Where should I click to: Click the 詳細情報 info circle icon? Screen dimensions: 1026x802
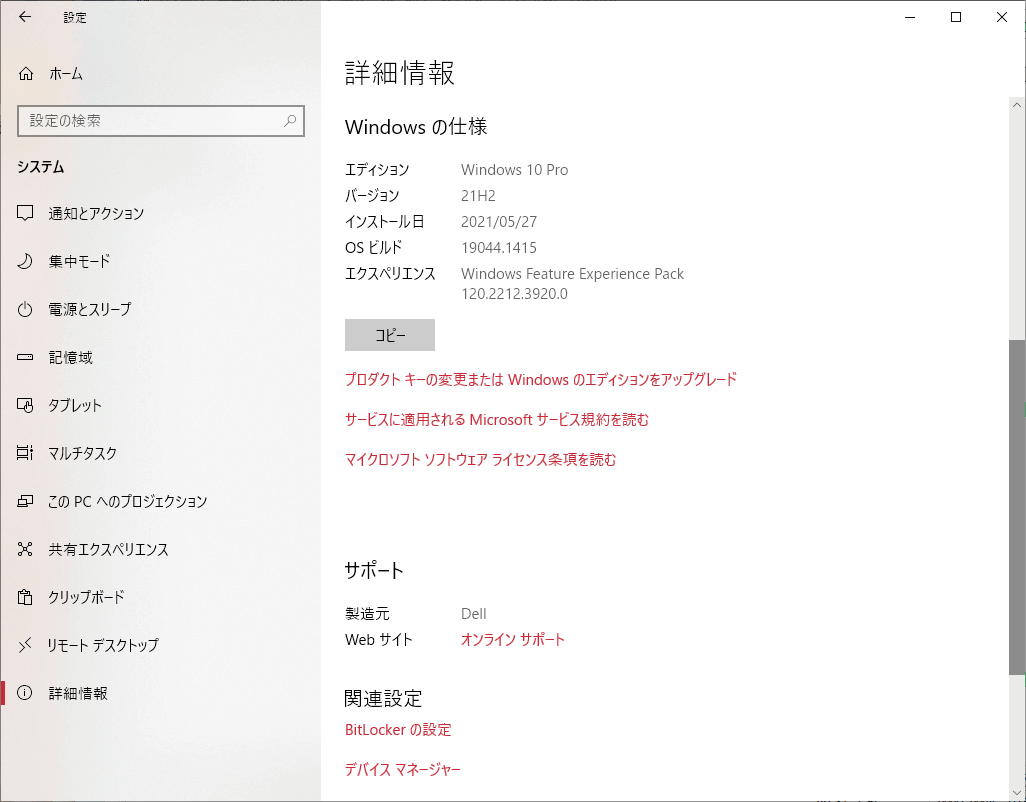pyautogui.click(x=25, y=693)
